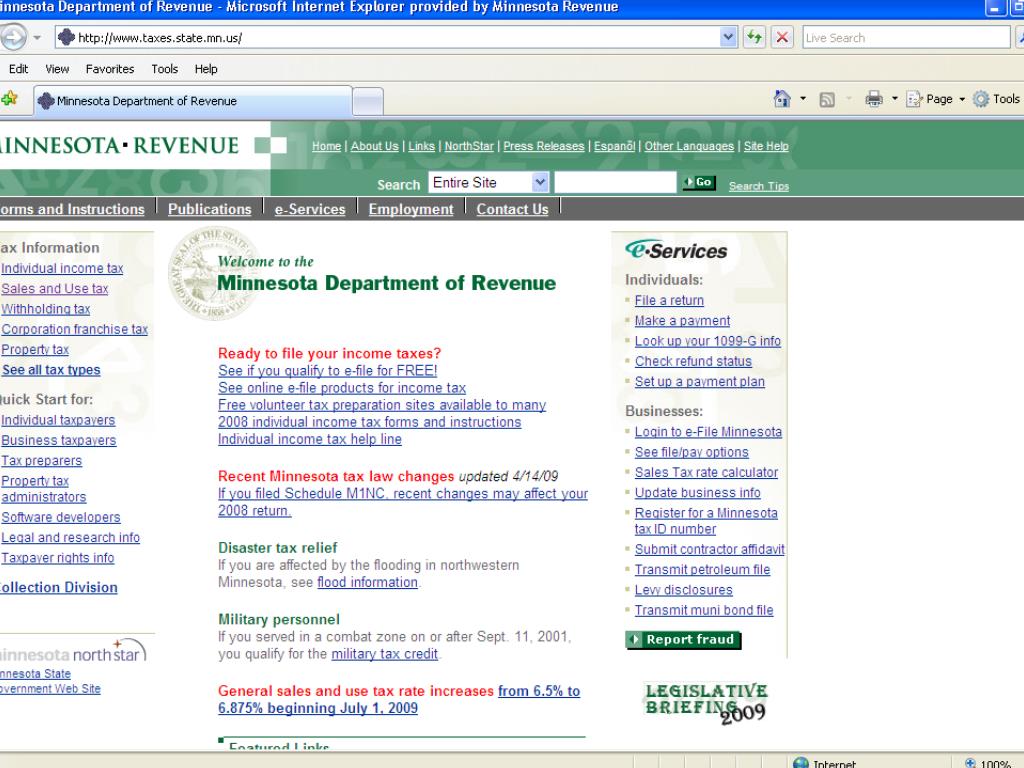Click the e-Services logo

(676, 250)
